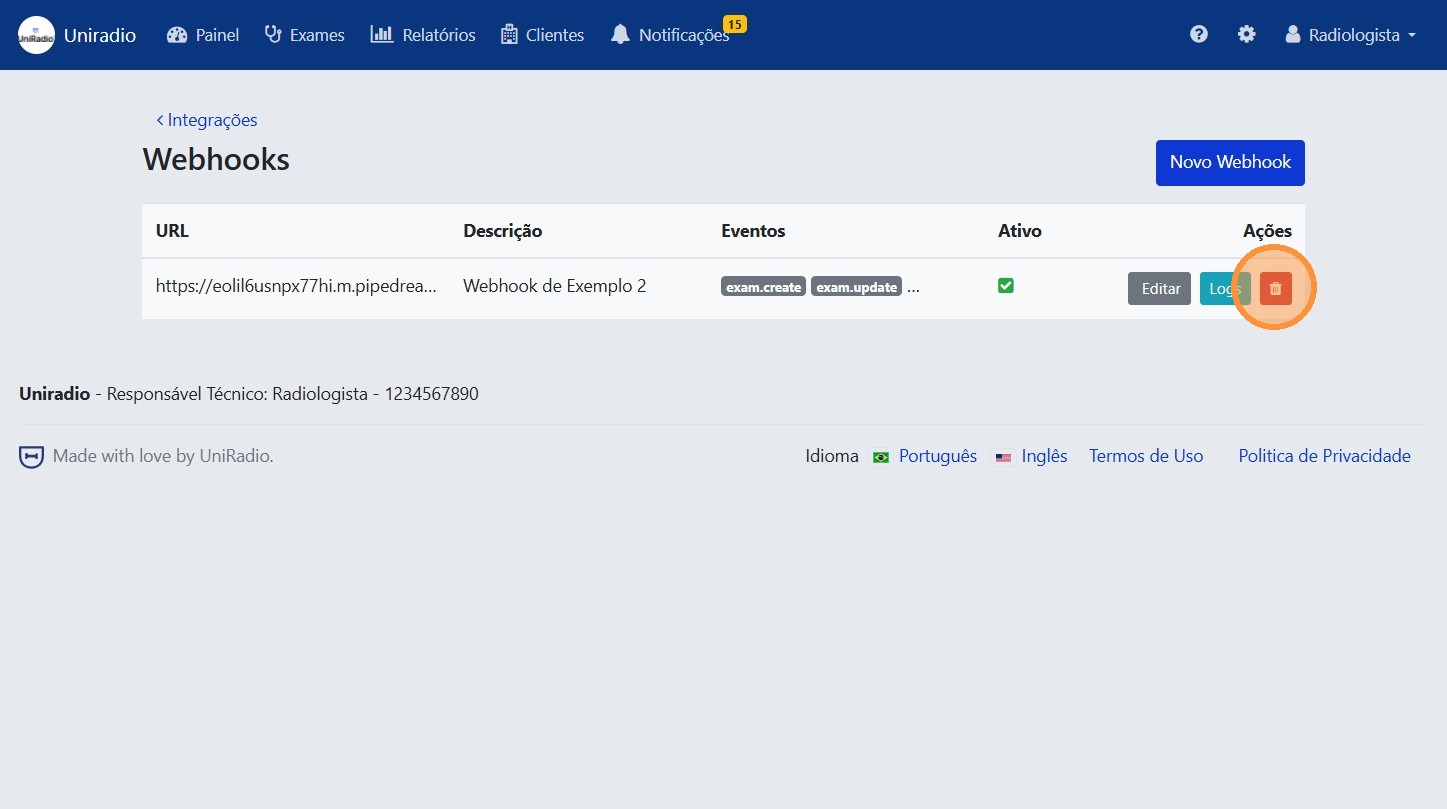Open settings via the gear icon
The width and height of the screenshot is (1447, 809).
coord(1246,33)
